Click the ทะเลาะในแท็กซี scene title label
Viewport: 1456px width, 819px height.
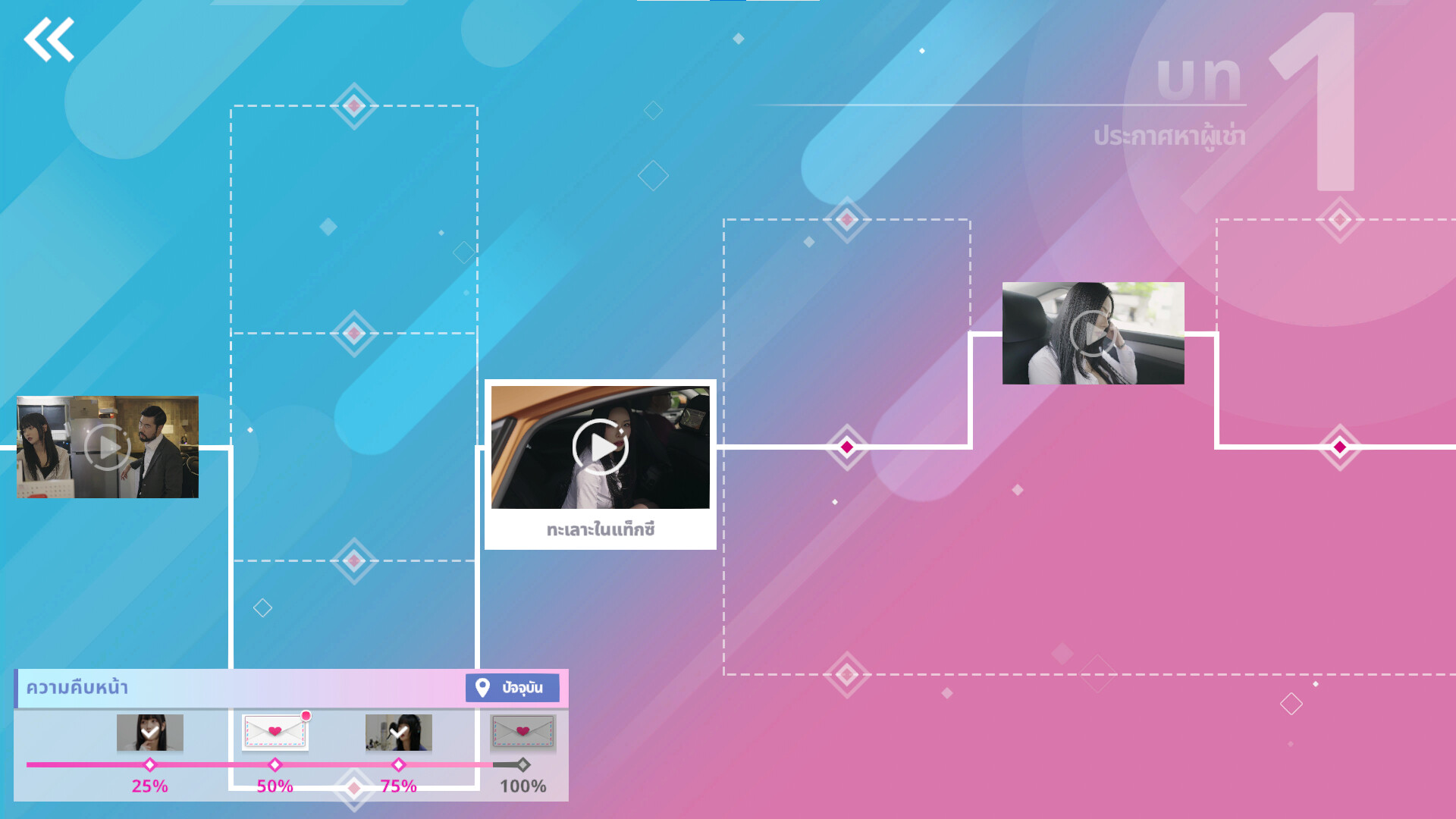[600, 529]
